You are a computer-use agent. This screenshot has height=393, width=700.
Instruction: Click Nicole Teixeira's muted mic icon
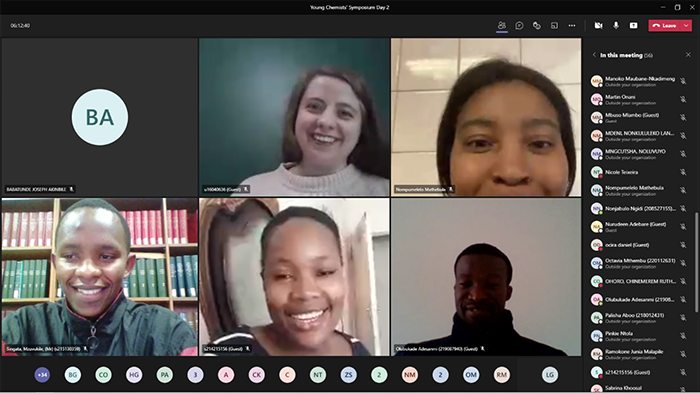click(683, 172)
